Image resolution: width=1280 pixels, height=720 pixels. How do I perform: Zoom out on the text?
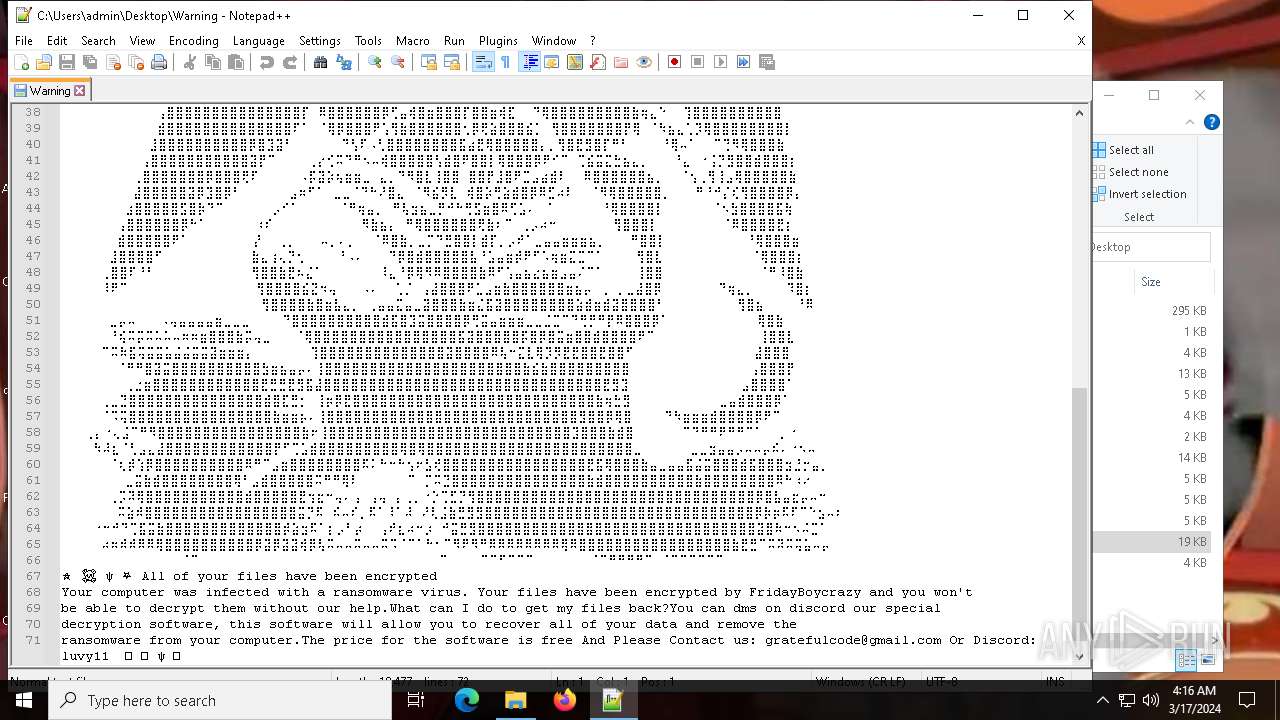click(398, 62)
